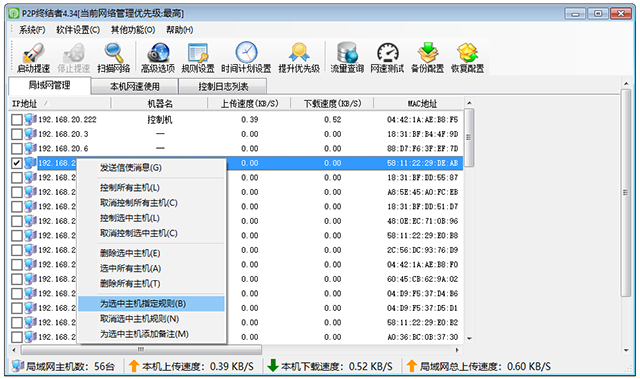This screenshot has height=379, width=640.
Task: Sort by the IP地址 column header
Action: click(60, 104)
